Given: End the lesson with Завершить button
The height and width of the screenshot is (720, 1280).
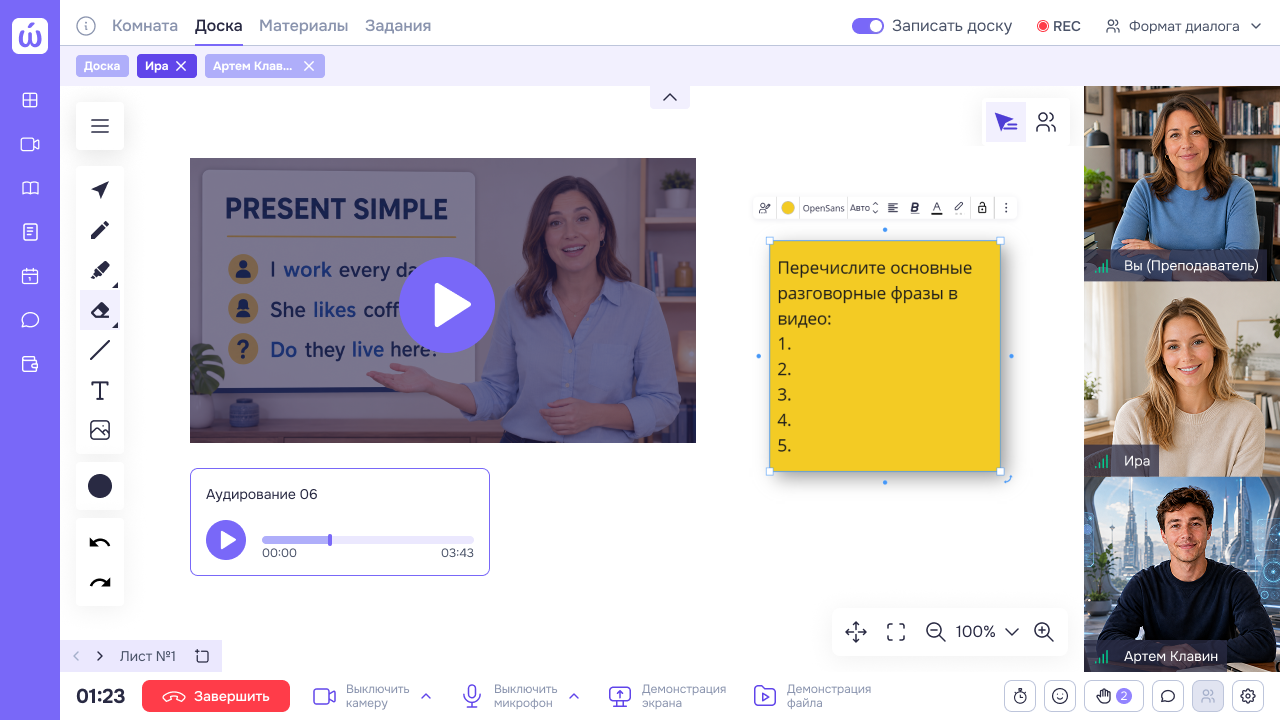Looking at the screenshot, I should 216,696.
